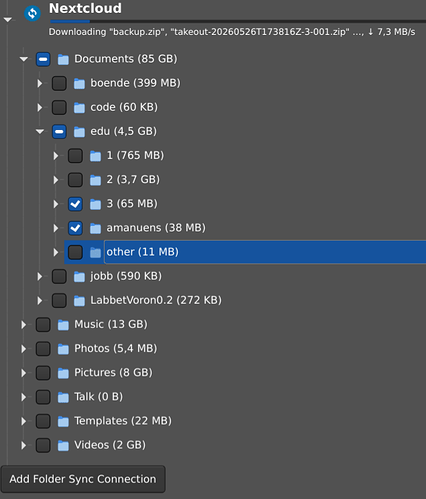The width and height of the screenshot is (426, 499).
Task: Check the LabbetVoron0.2 folder checkbox
Action: [59, 301]
